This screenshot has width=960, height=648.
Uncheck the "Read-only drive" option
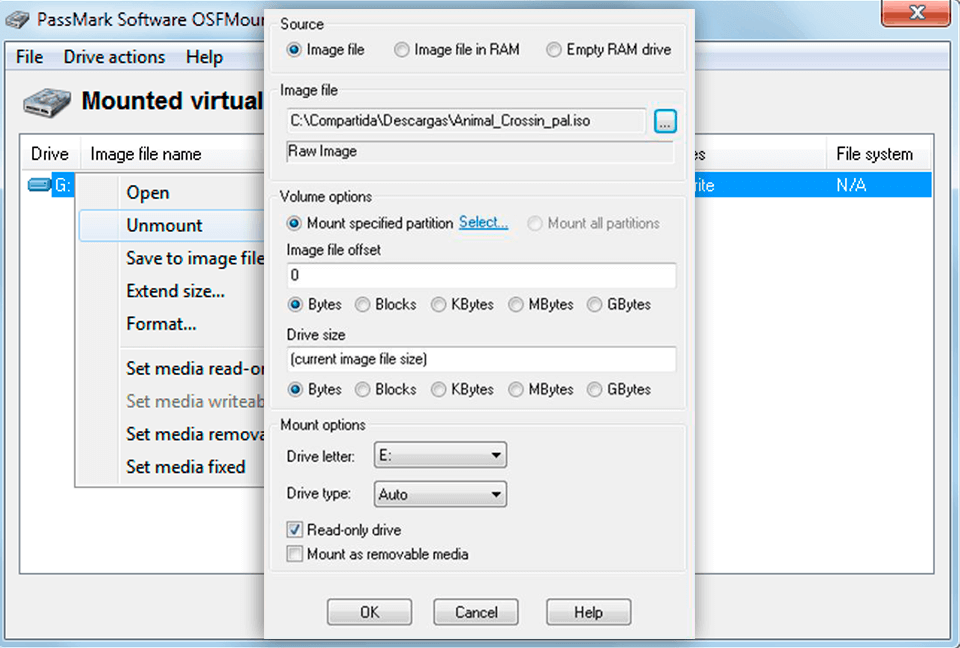(x=294, y=529)
